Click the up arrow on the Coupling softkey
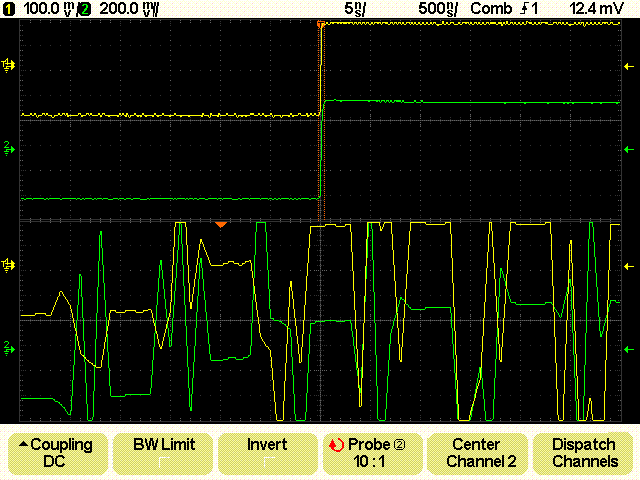Image resolution: width=640 pixels, height=480 pixels. click(x=24, y=444)
